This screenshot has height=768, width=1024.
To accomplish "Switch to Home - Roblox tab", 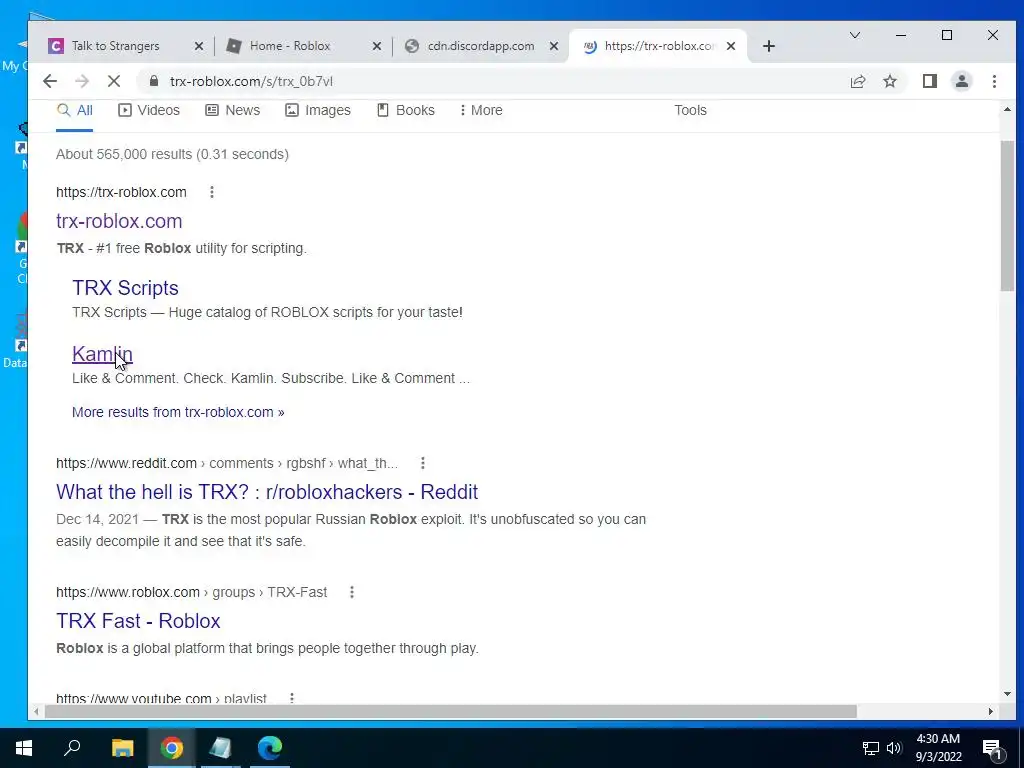I will click(304, 46).
